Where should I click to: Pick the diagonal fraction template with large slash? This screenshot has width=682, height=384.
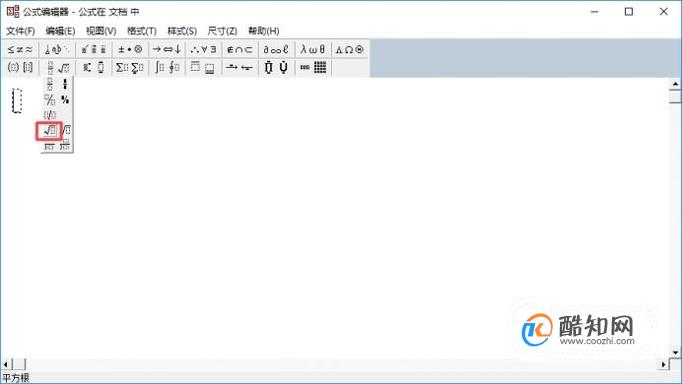pos(50,100)
